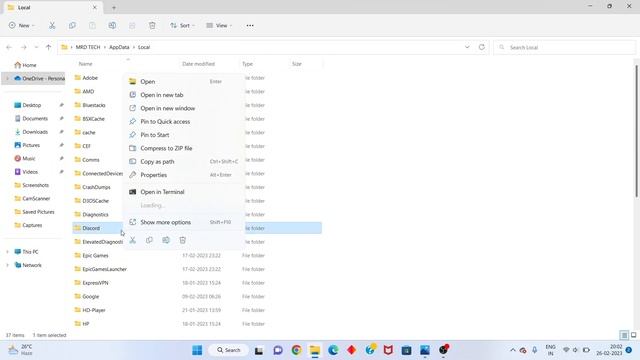Viewport: 640px width, 360px height.
Task: Click the Rename icon in the toolbar
Action: coord(112,25)
